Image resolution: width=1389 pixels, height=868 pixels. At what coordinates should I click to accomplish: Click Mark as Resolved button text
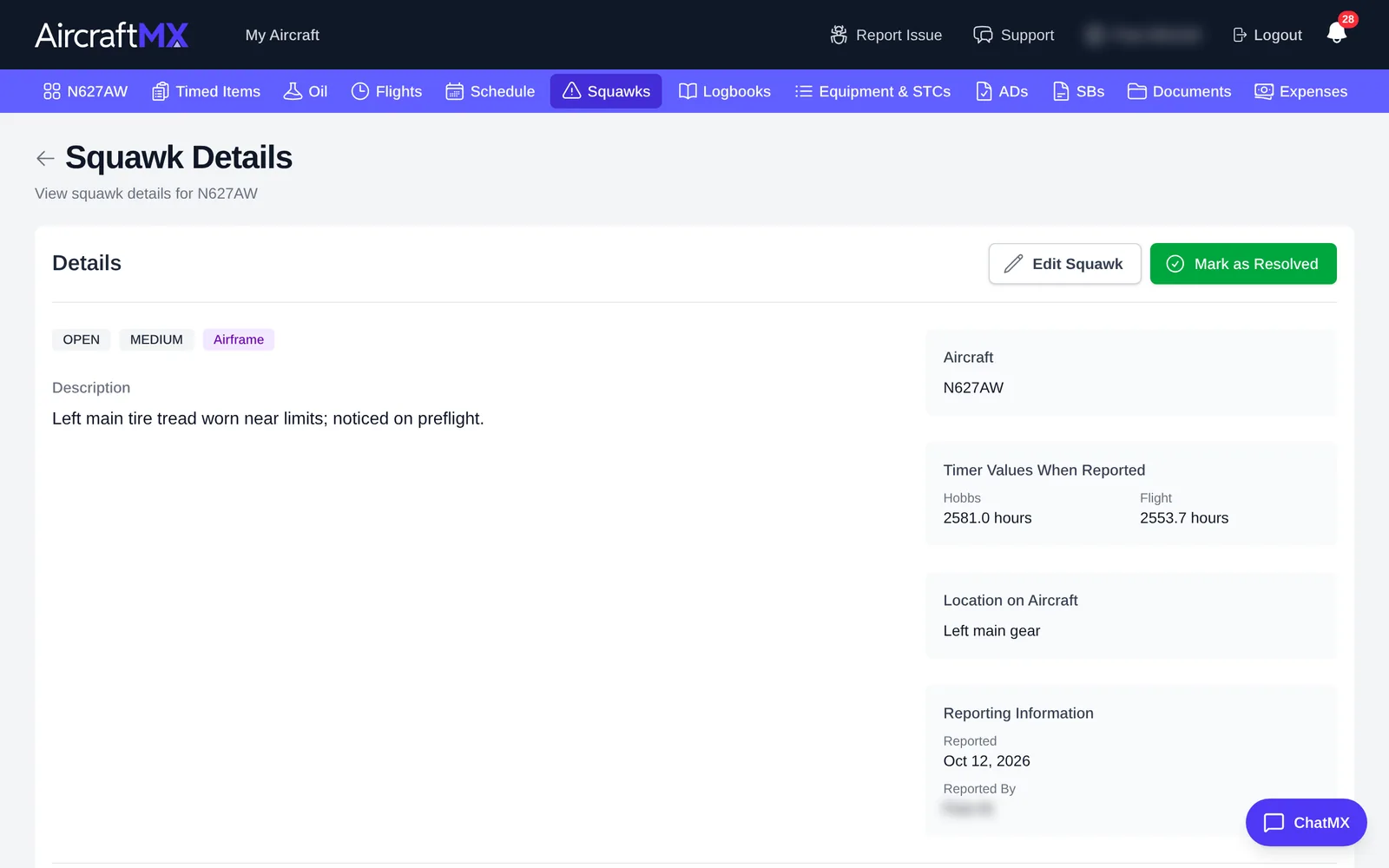coord(1256,264)
